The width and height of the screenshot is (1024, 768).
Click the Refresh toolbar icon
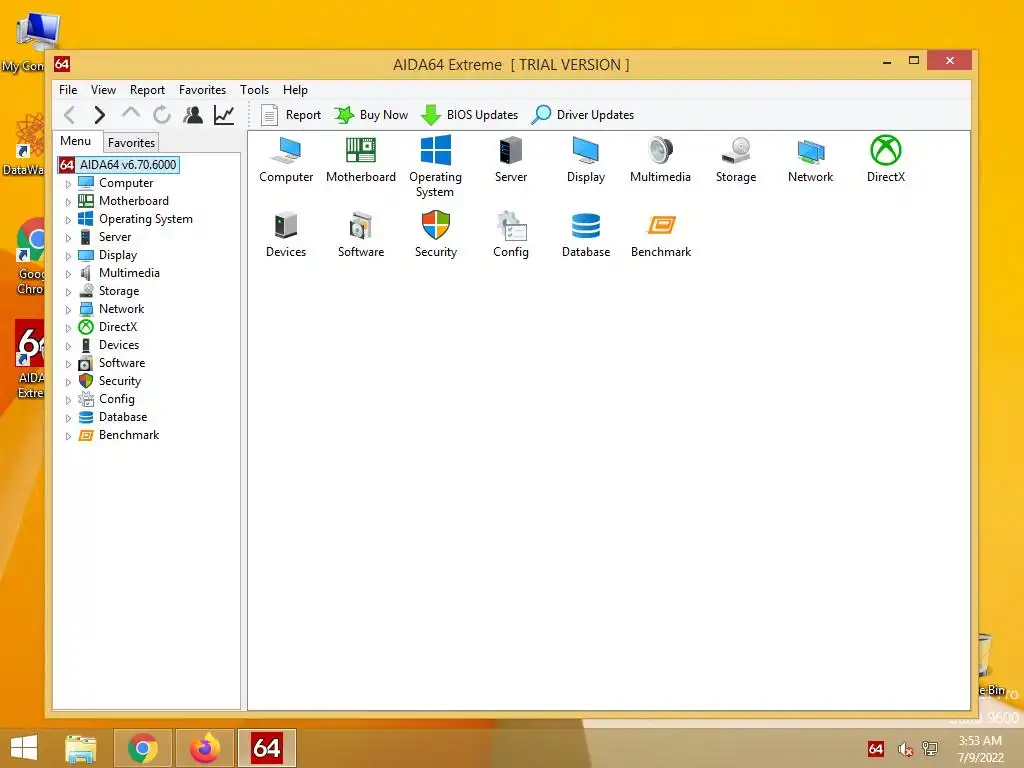click(x=162, y=115)
